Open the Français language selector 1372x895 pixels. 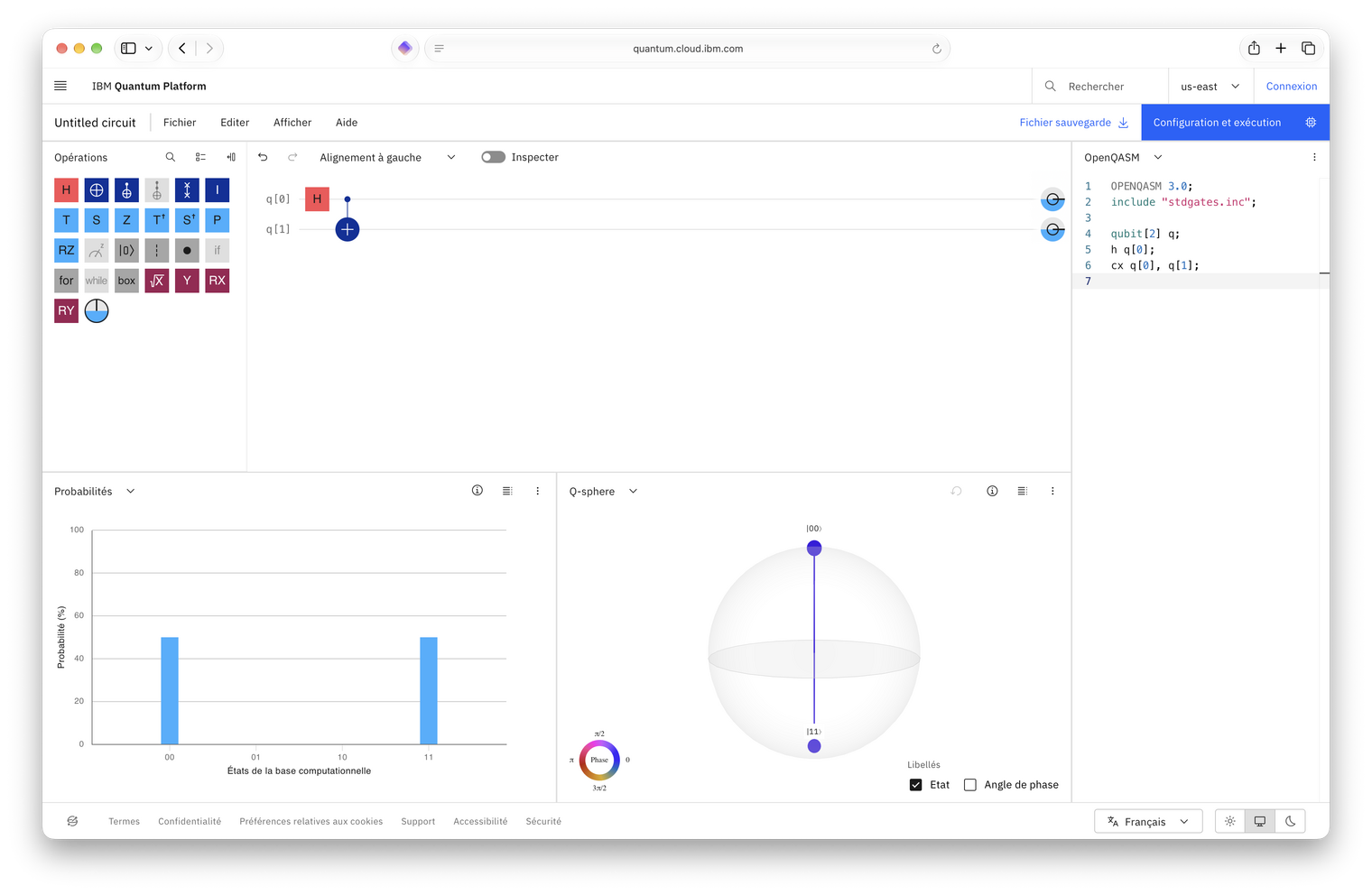point(1148,821)
